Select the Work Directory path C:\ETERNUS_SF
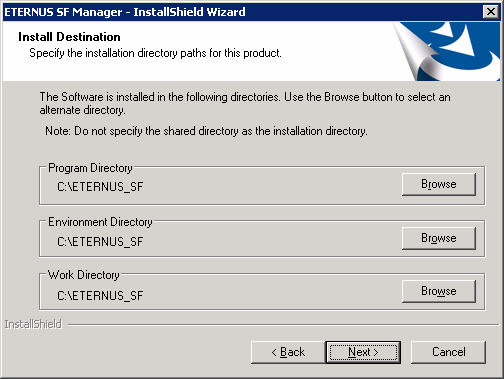The width and height of the screenshot is (504, 379). pos(100,295)
